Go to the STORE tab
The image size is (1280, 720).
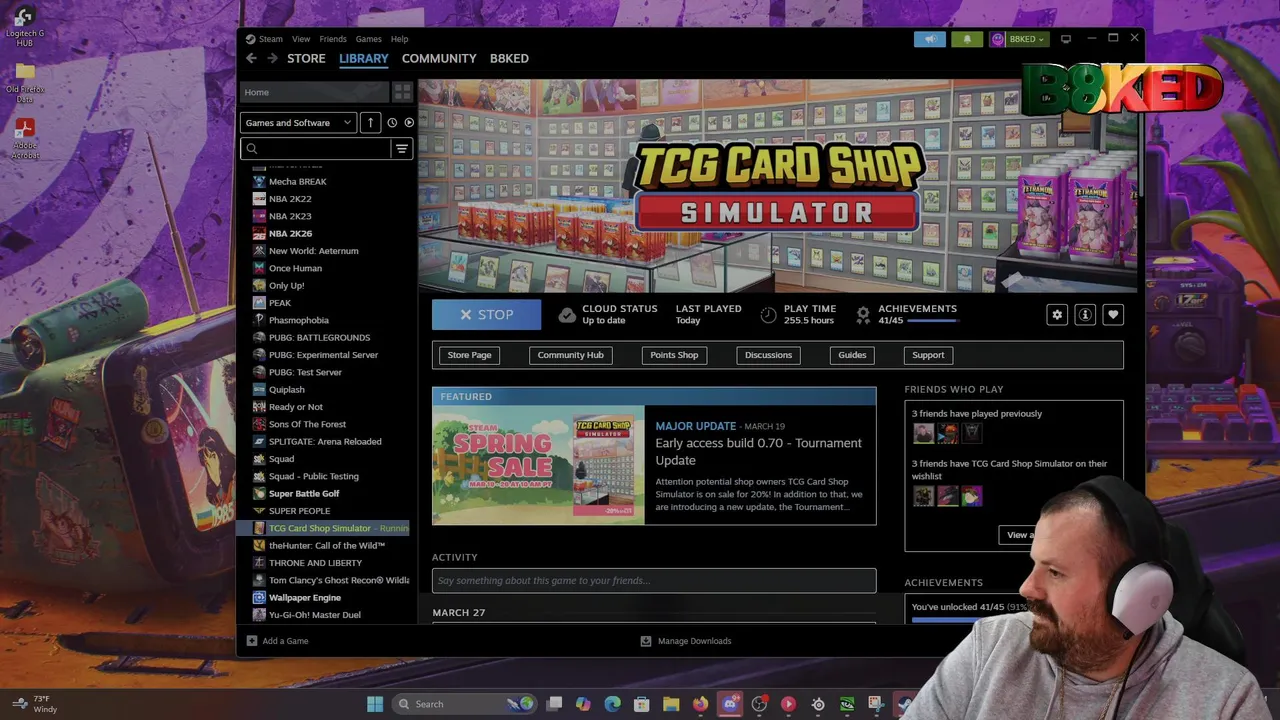(x=306, y=58)
